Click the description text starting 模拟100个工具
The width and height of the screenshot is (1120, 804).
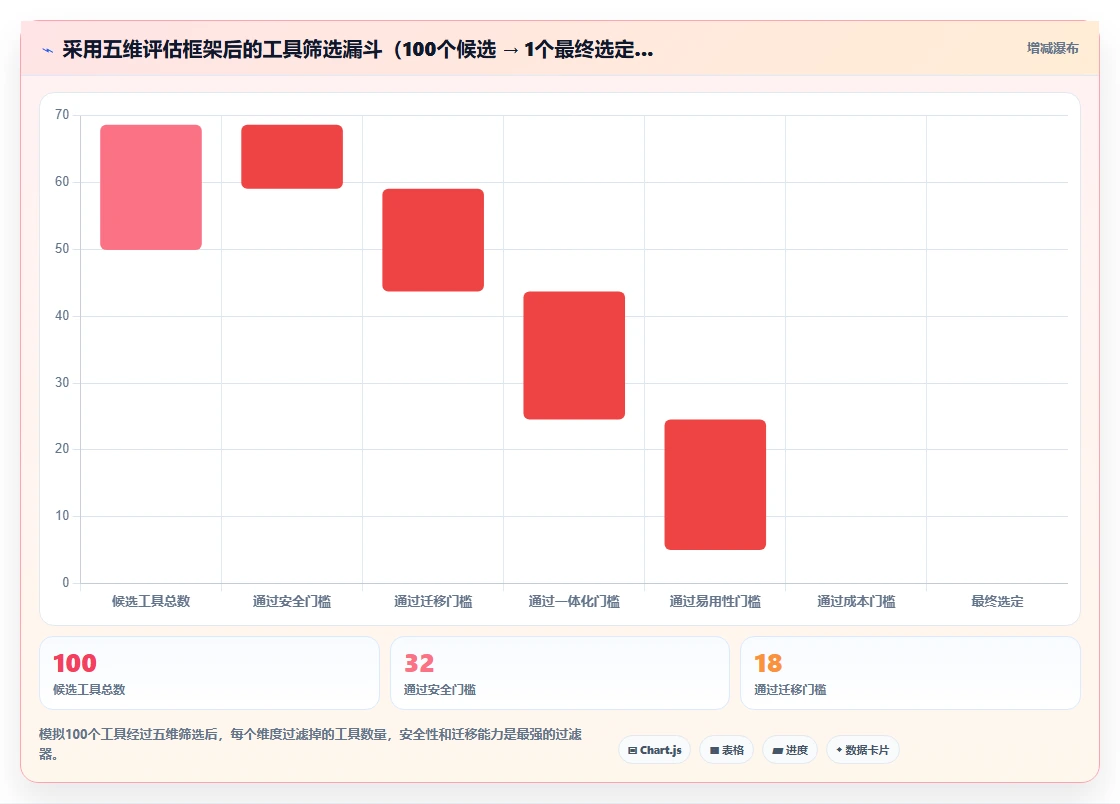(x=310, y=743)
